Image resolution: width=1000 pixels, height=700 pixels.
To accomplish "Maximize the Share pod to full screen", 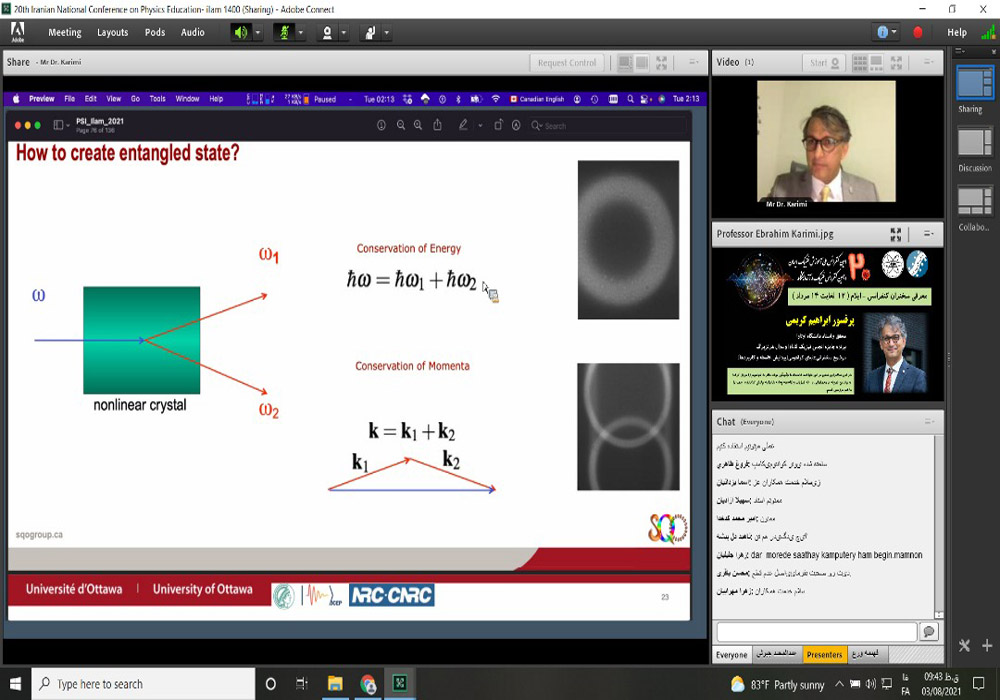I will tap(661, 63).
